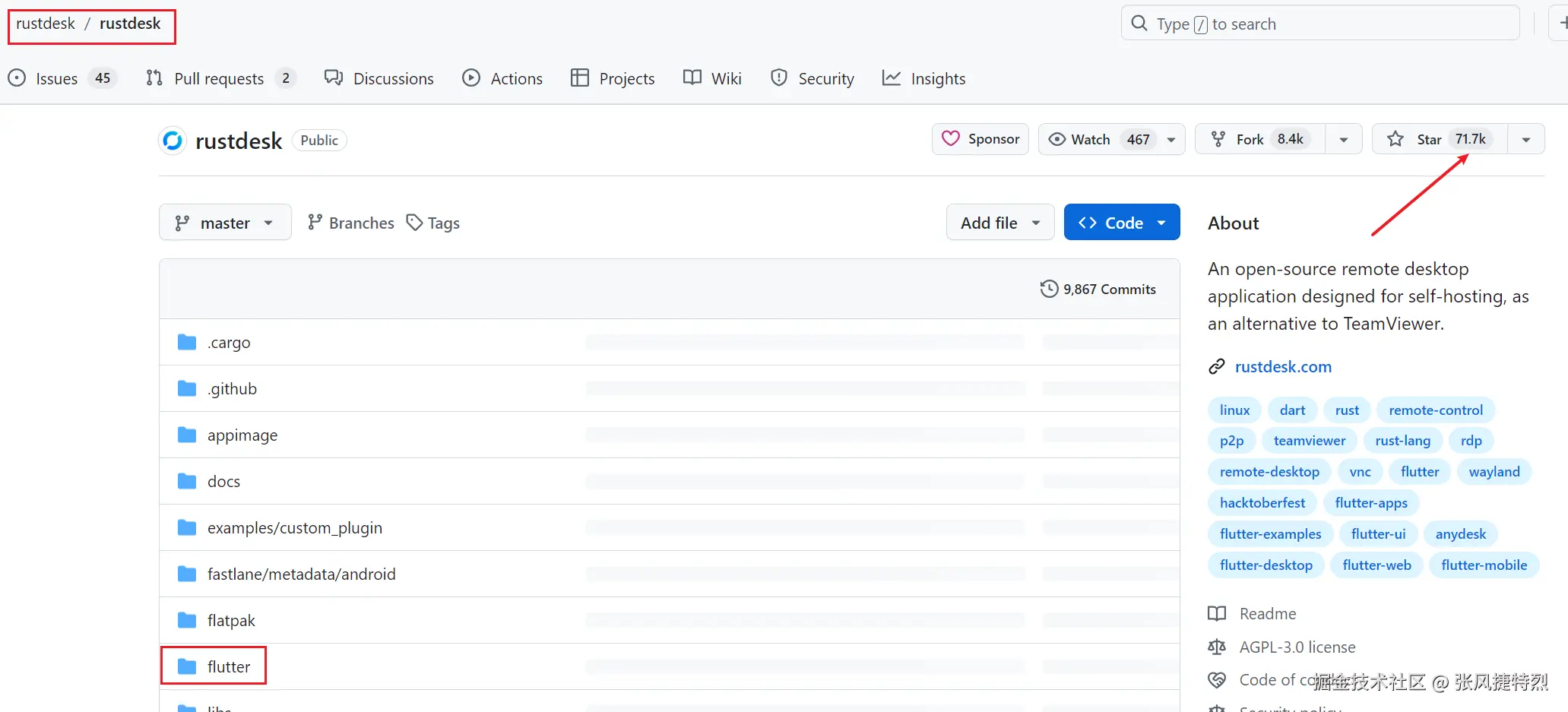Click the Sponsor heart icon
The image size is (1568, 712).
[951, 139]
